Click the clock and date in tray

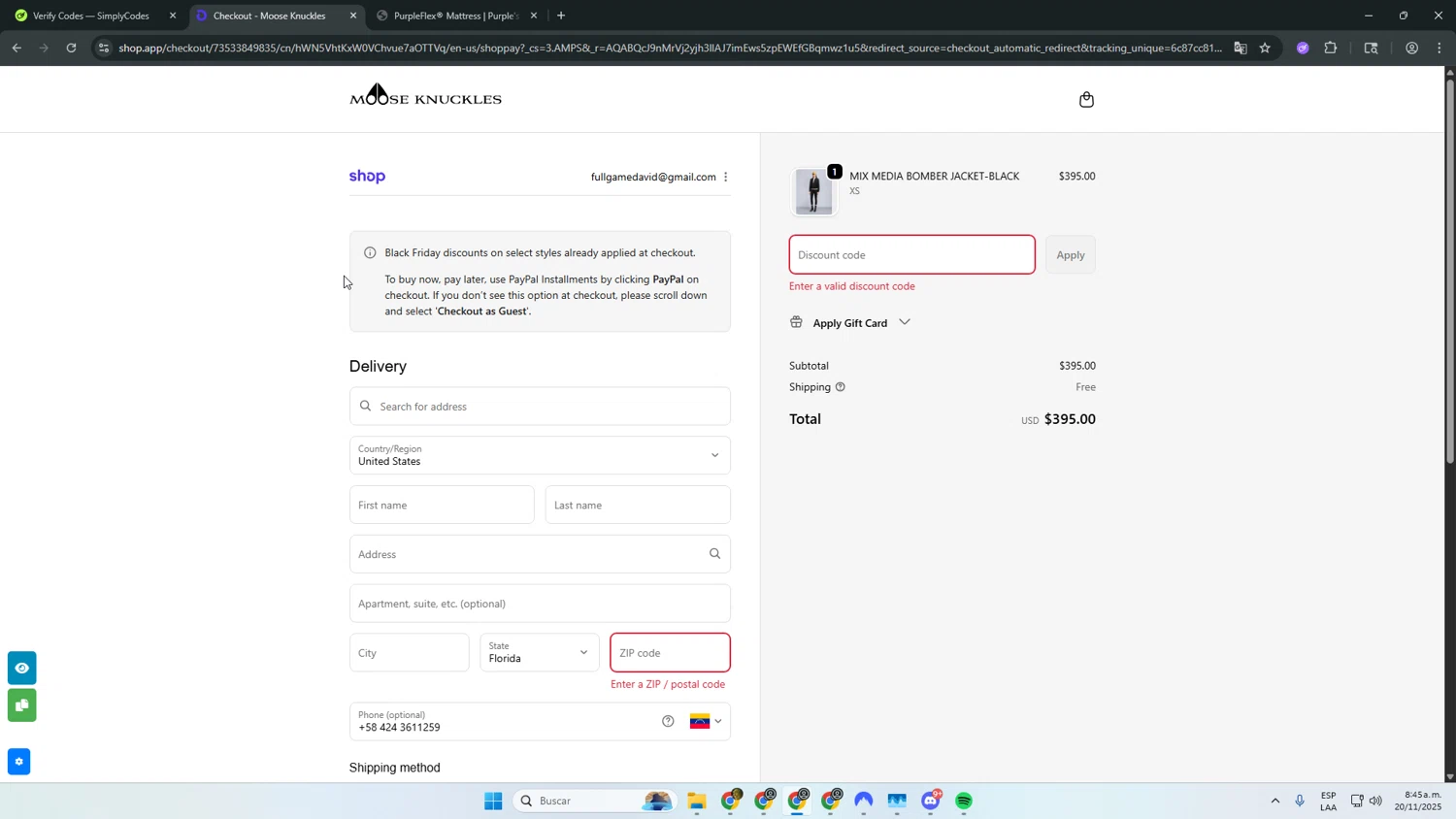click(1418, 801)
